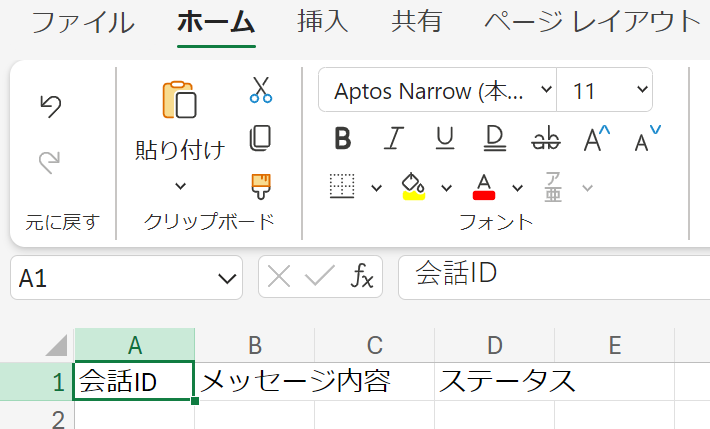Open the ファイル menu tab

click(83, 22)
